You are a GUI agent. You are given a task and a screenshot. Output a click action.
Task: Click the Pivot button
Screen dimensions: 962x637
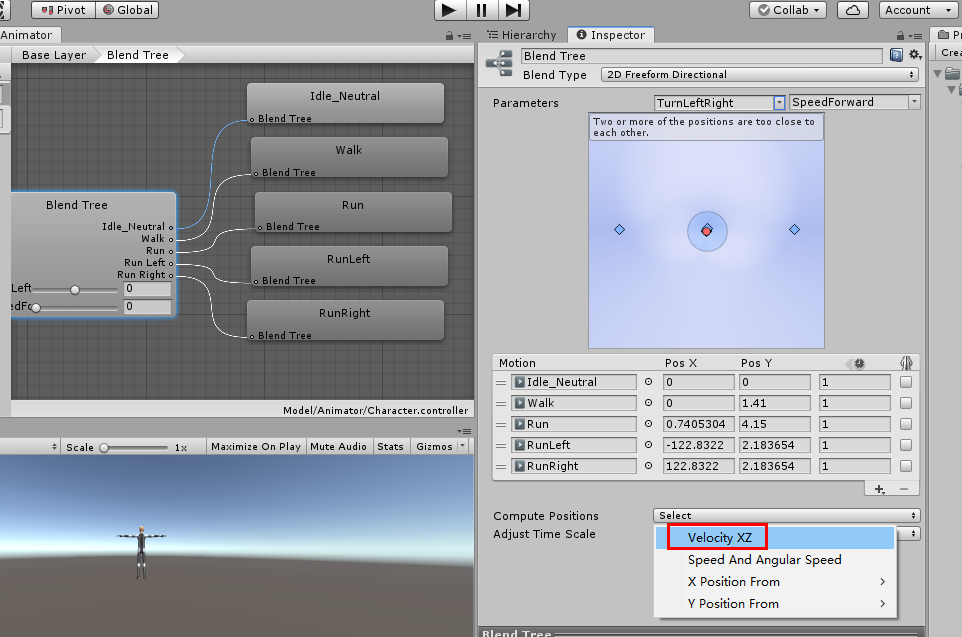[x=62, y=10]
